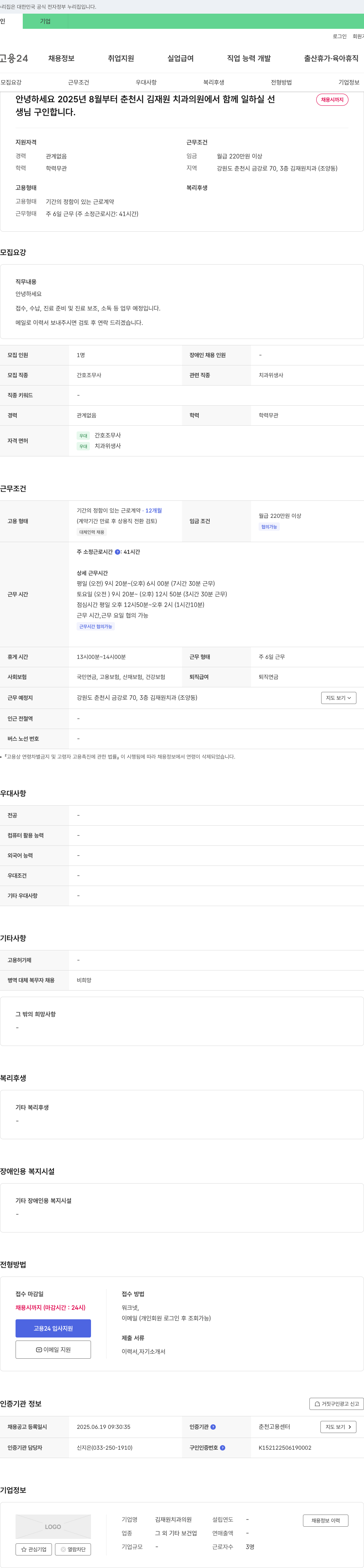
Task: Open the 출산휴가·육아휴직 menu
Action: pyautogui.click(x=331, y=58)
